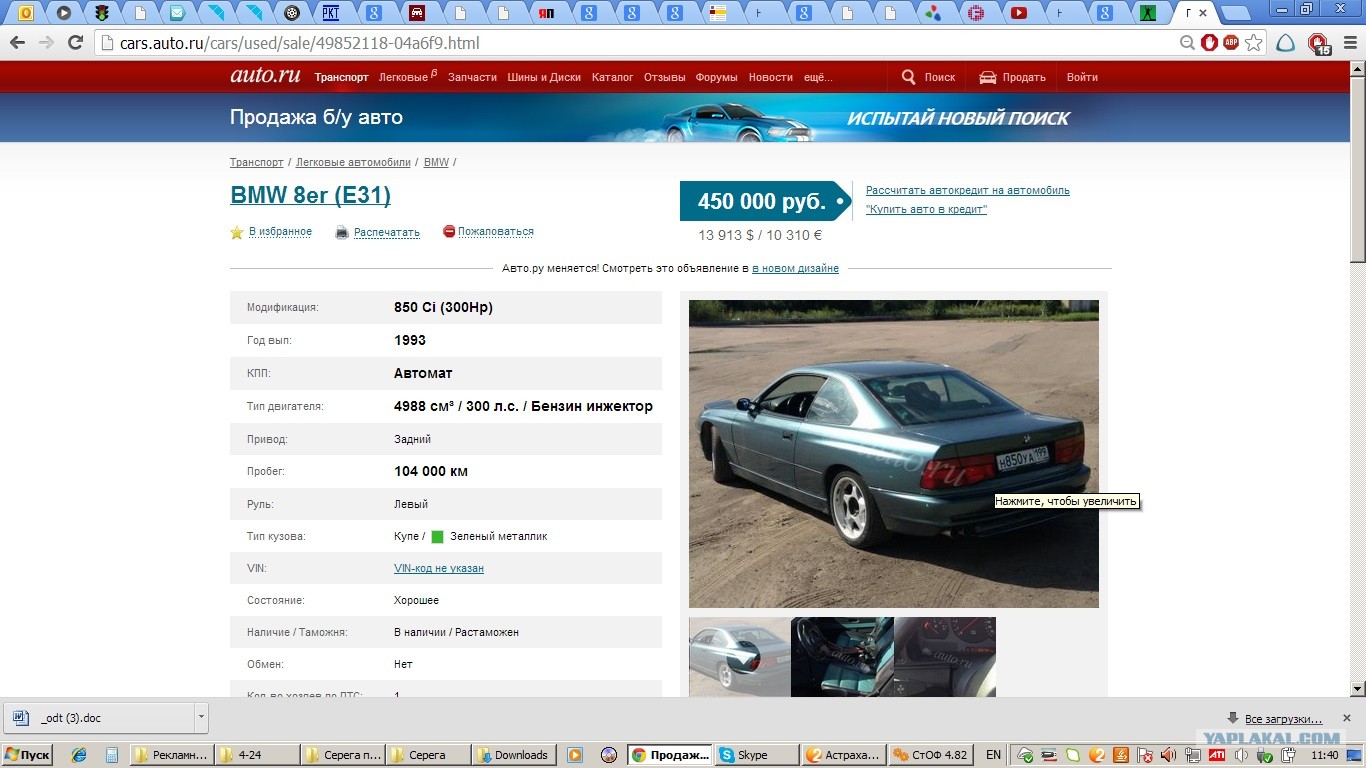Switch to Skype in the taskbar

point(756,755)
